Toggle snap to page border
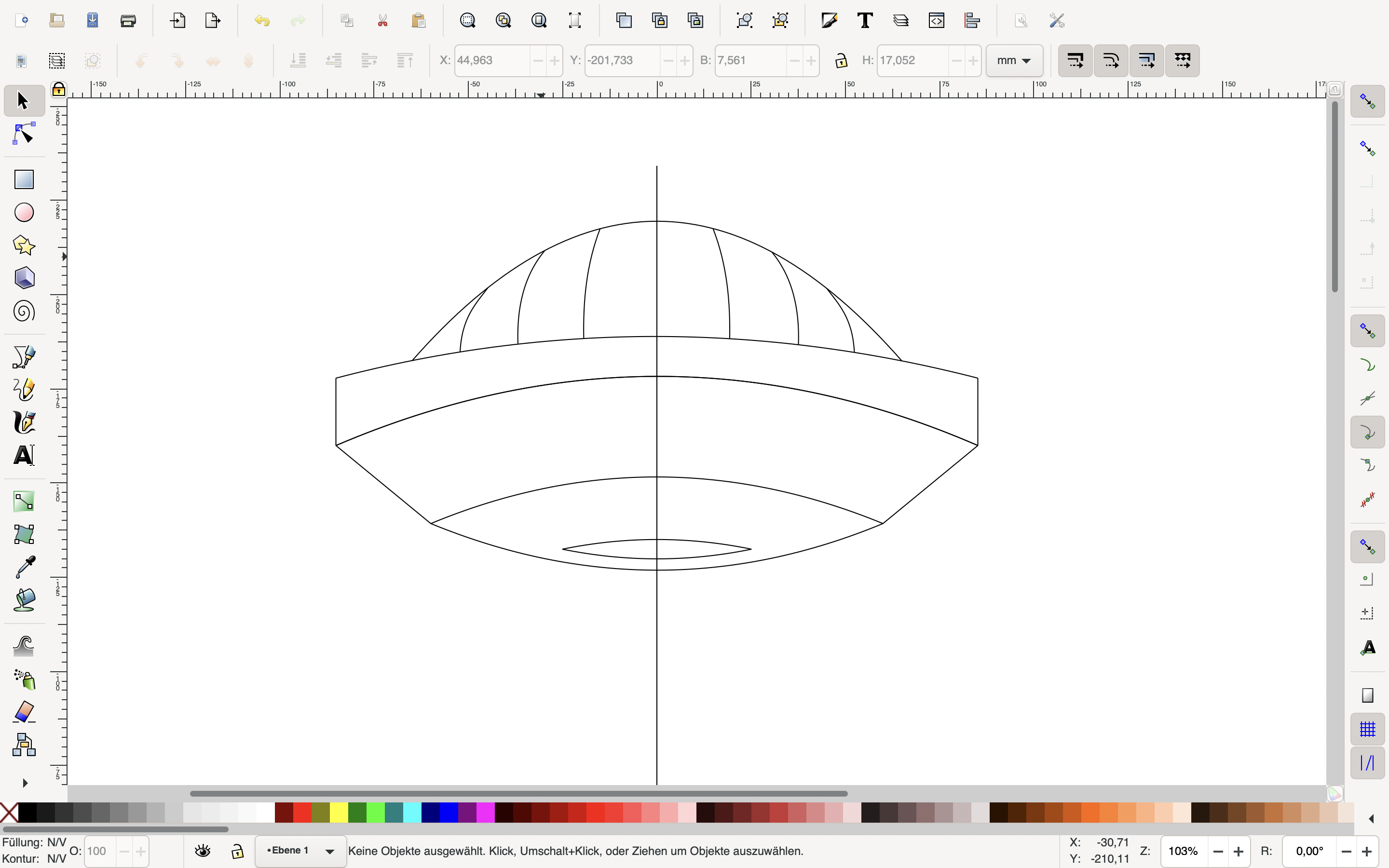The image size is (1389, 868). coord(1368,695)
